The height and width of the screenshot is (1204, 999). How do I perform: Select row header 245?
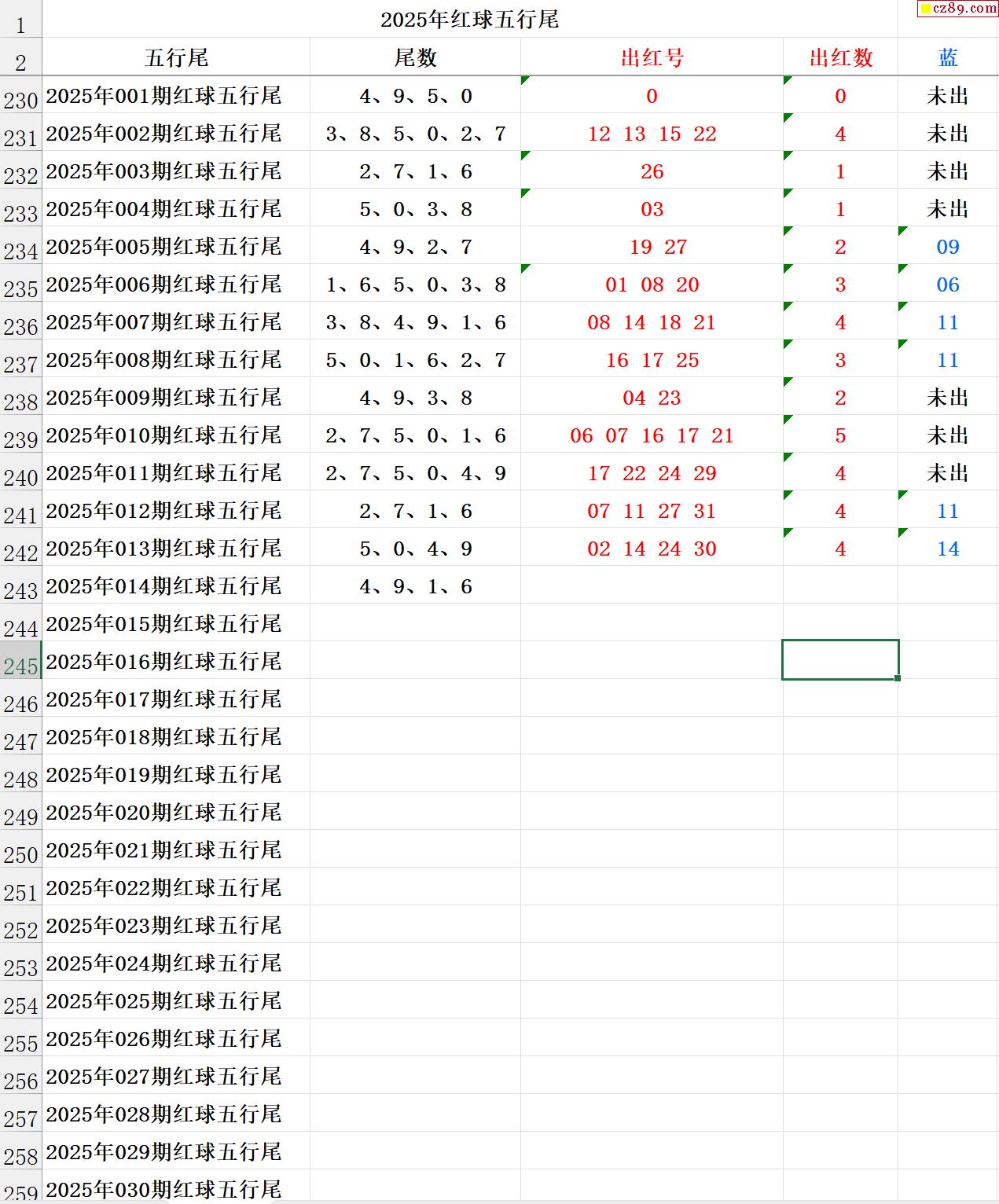pos(20,666)
